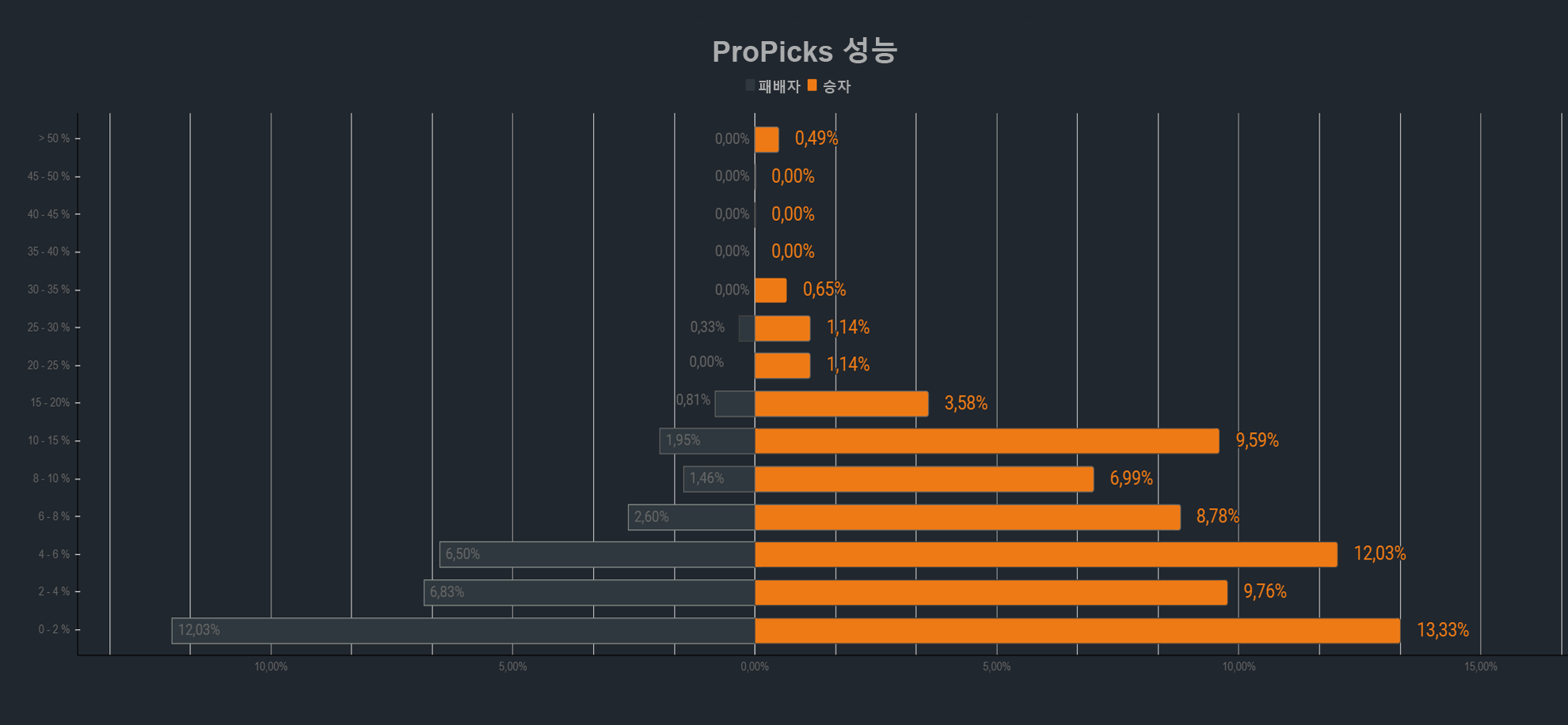Select the orange 13,33% bar
This screenshot has height=725, width=1568.
coord(1077,631)
